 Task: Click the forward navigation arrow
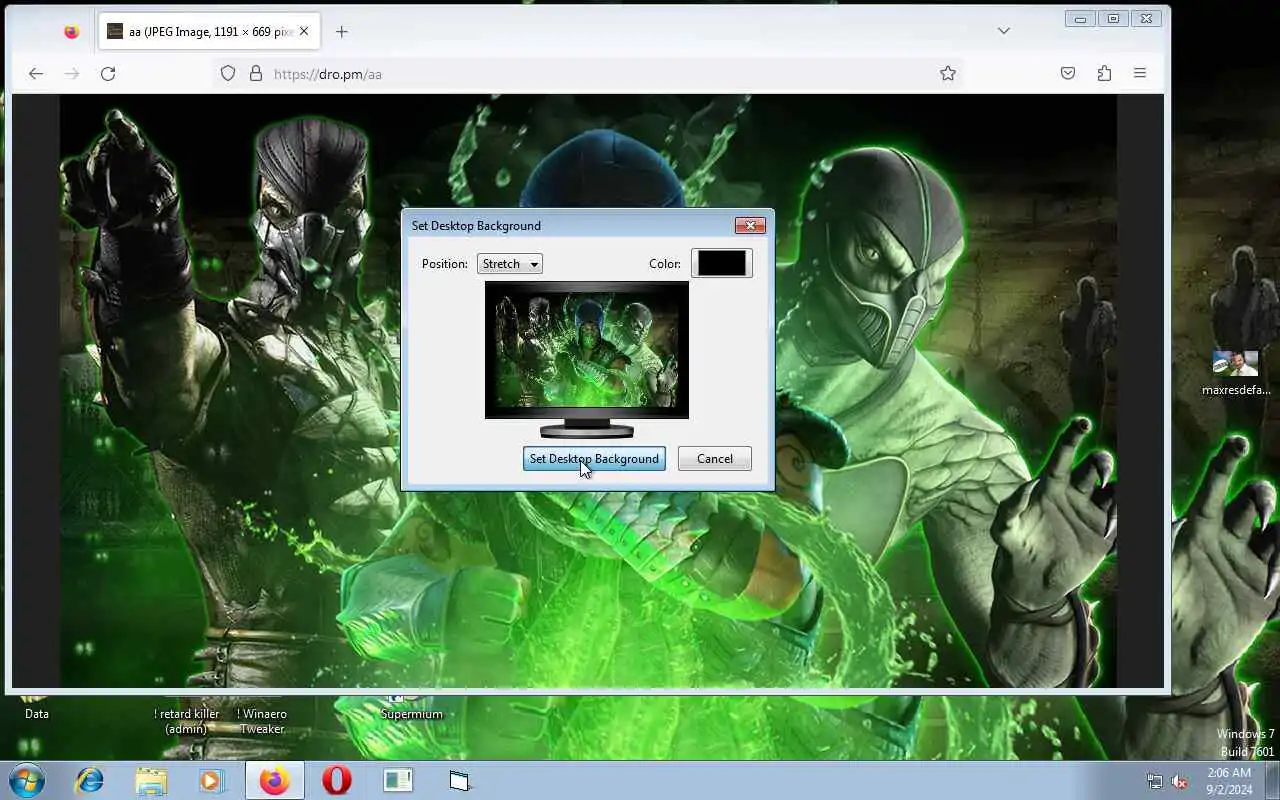click(x=71, y=73)
